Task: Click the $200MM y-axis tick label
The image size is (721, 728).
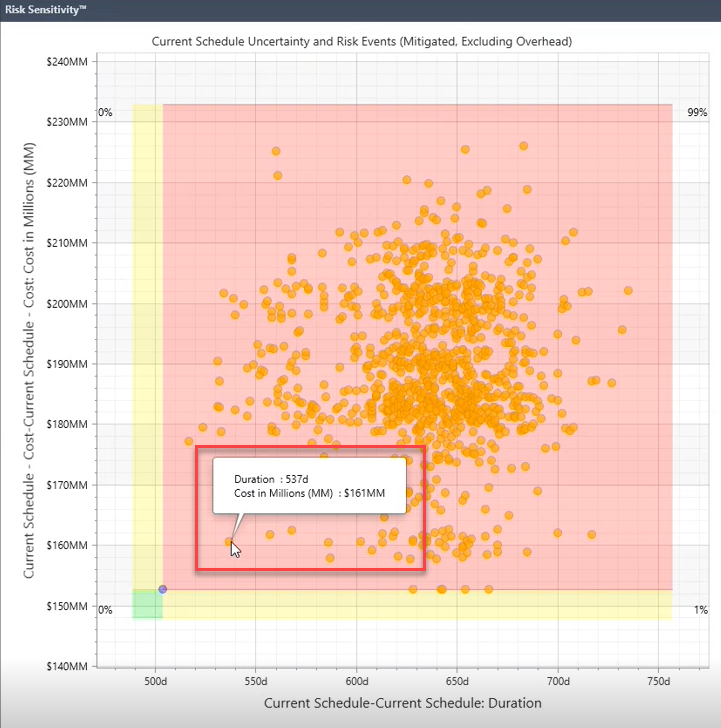Action: coord(66,303)
